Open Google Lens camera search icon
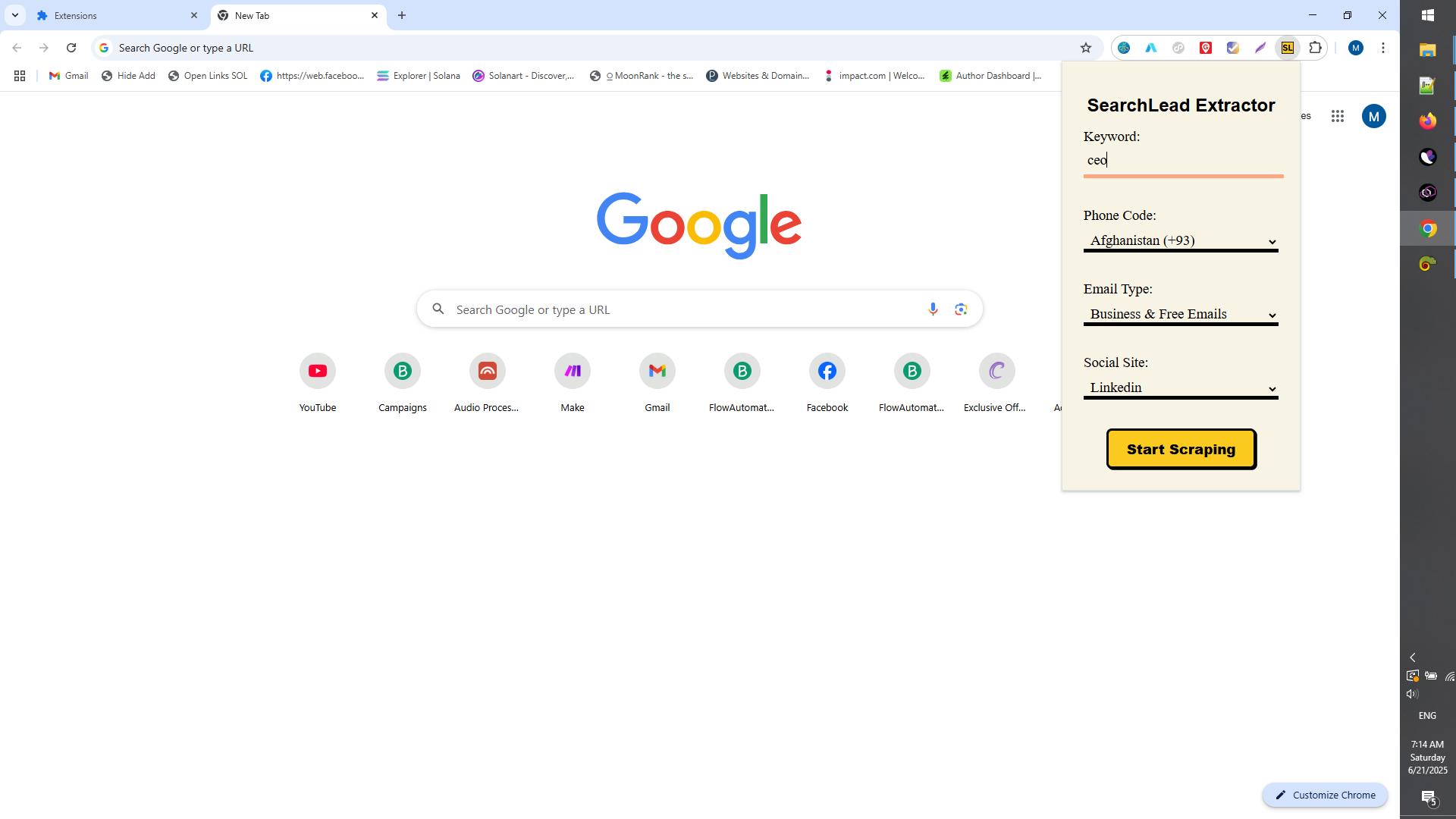 click(962, 309)
